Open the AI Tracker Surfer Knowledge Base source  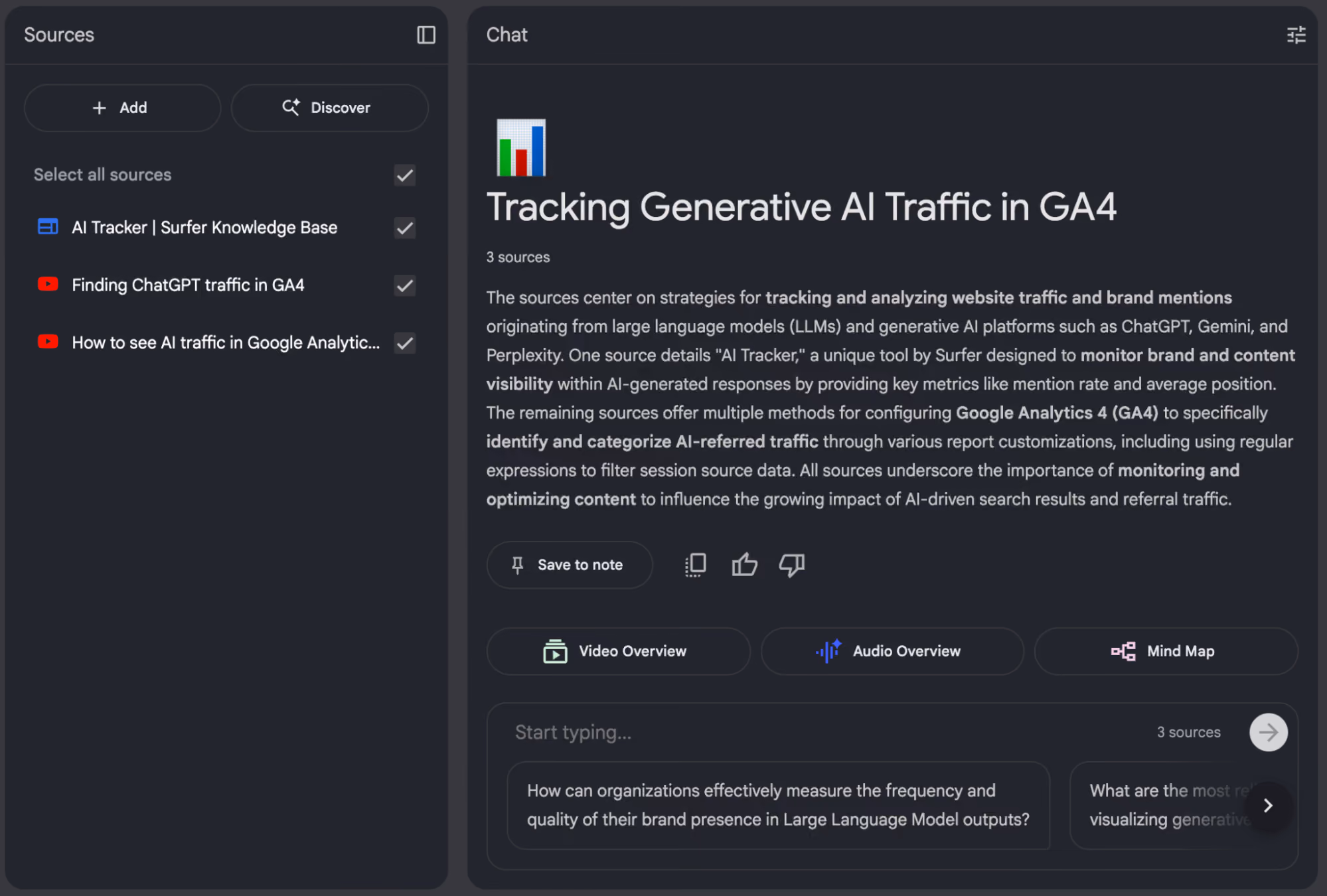(x=204, y=228)
